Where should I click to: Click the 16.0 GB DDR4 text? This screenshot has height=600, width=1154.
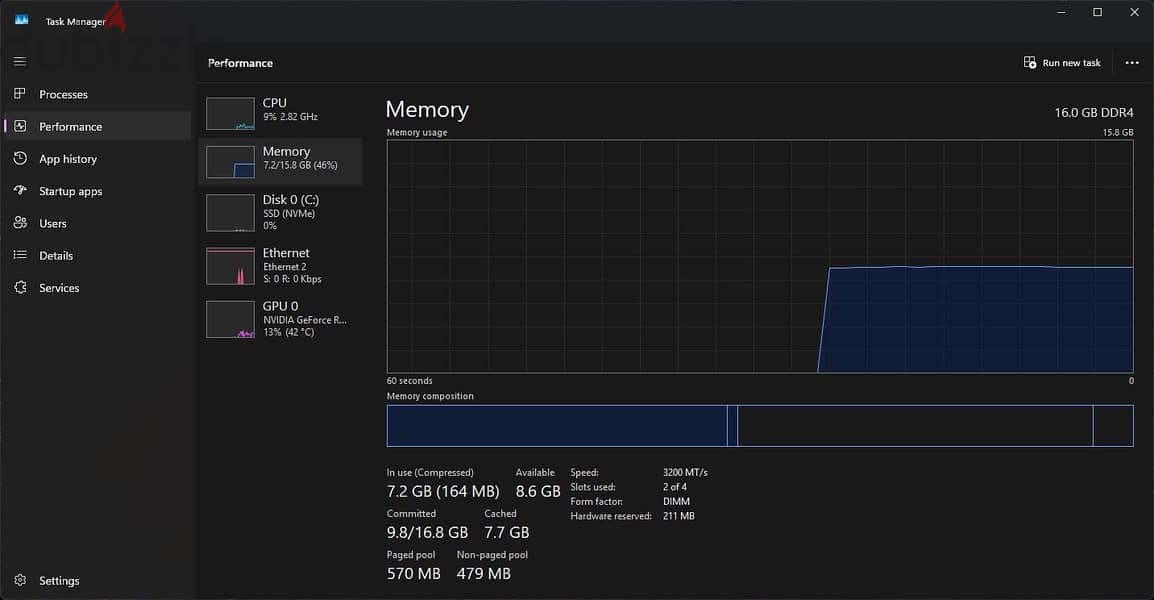(1094, 113)
